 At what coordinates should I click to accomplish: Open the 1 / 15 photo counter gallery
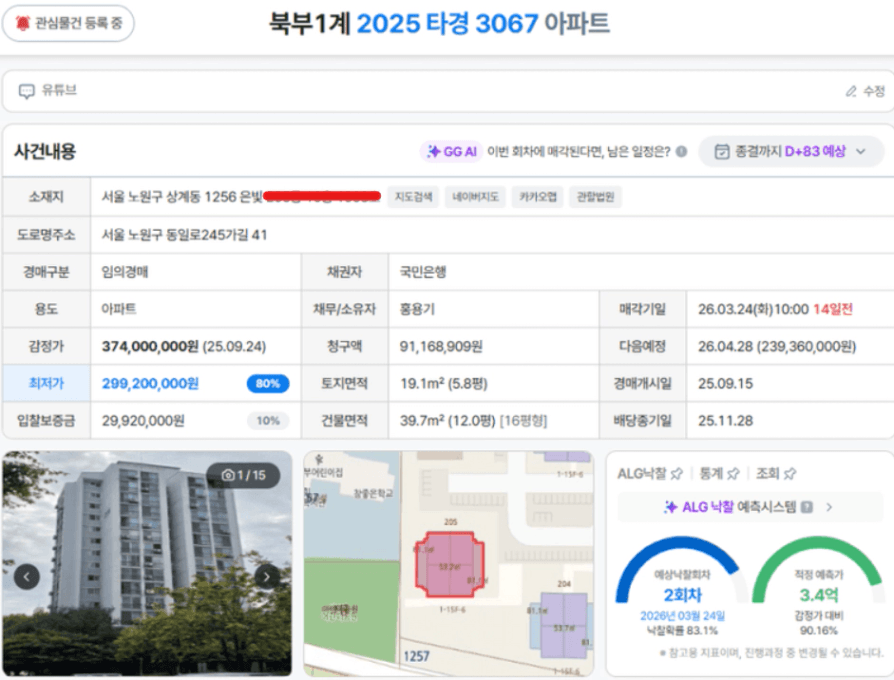pyautogui.click(x=244, y=475)
